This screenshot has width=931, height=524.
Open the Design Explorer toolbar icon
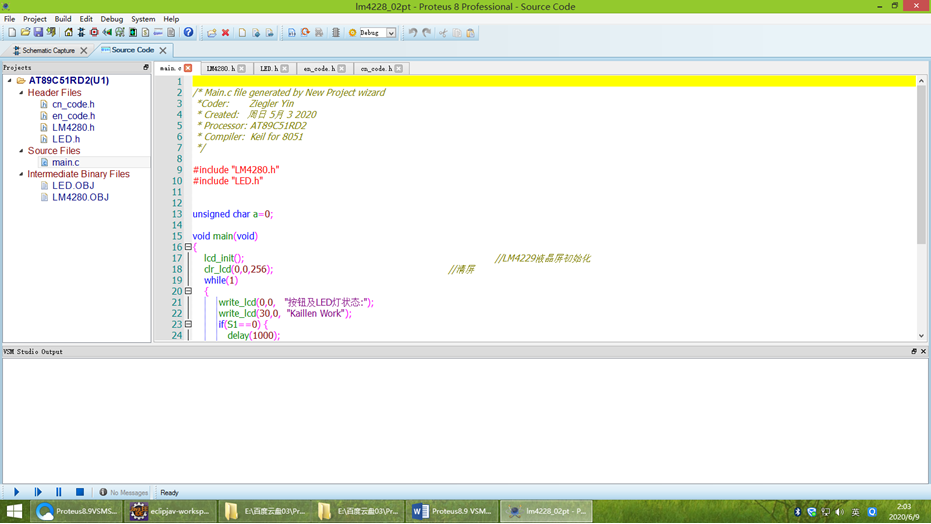(x=132, y=33)
